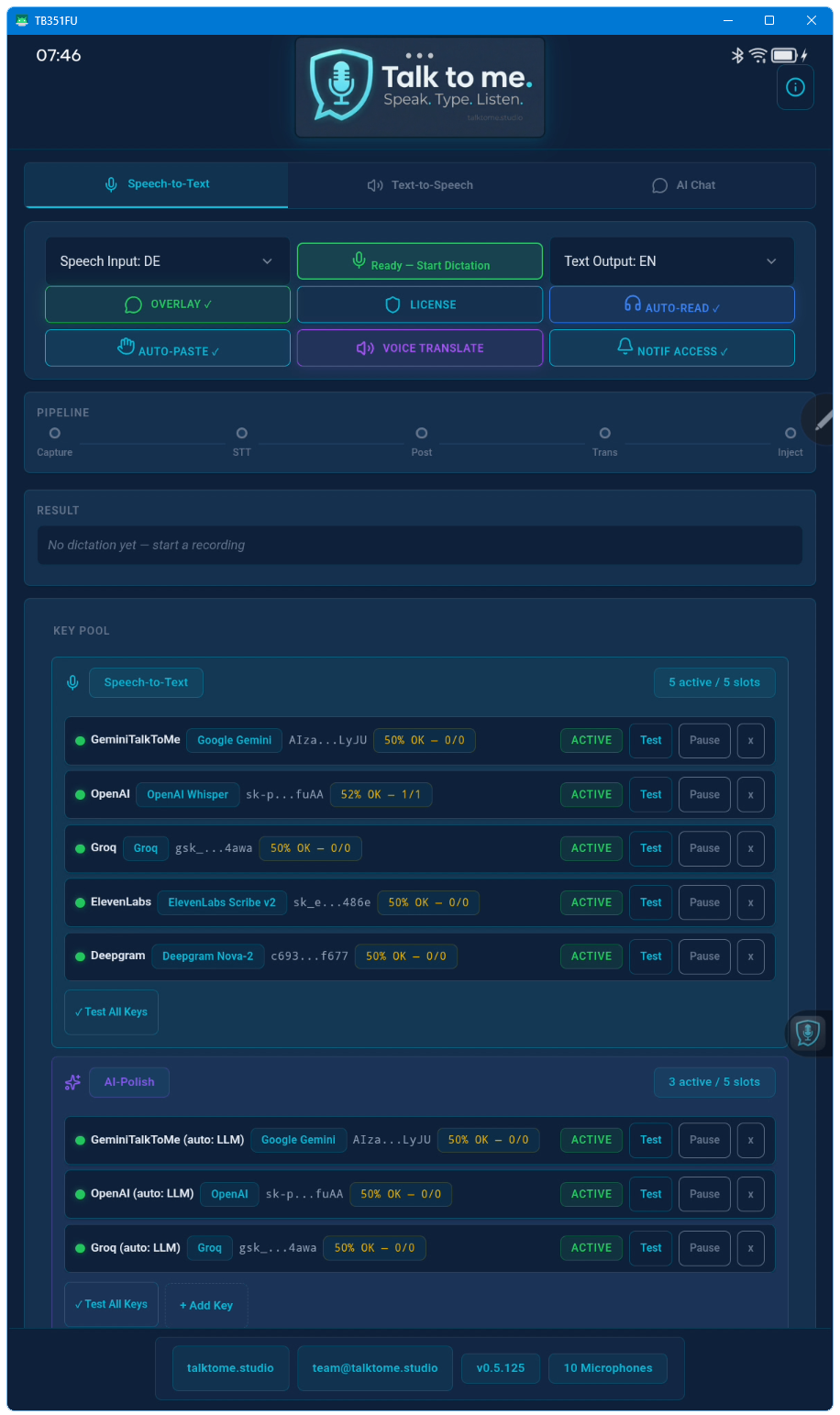Click the Trans pipeline step marker

click(x=605, y=433)
